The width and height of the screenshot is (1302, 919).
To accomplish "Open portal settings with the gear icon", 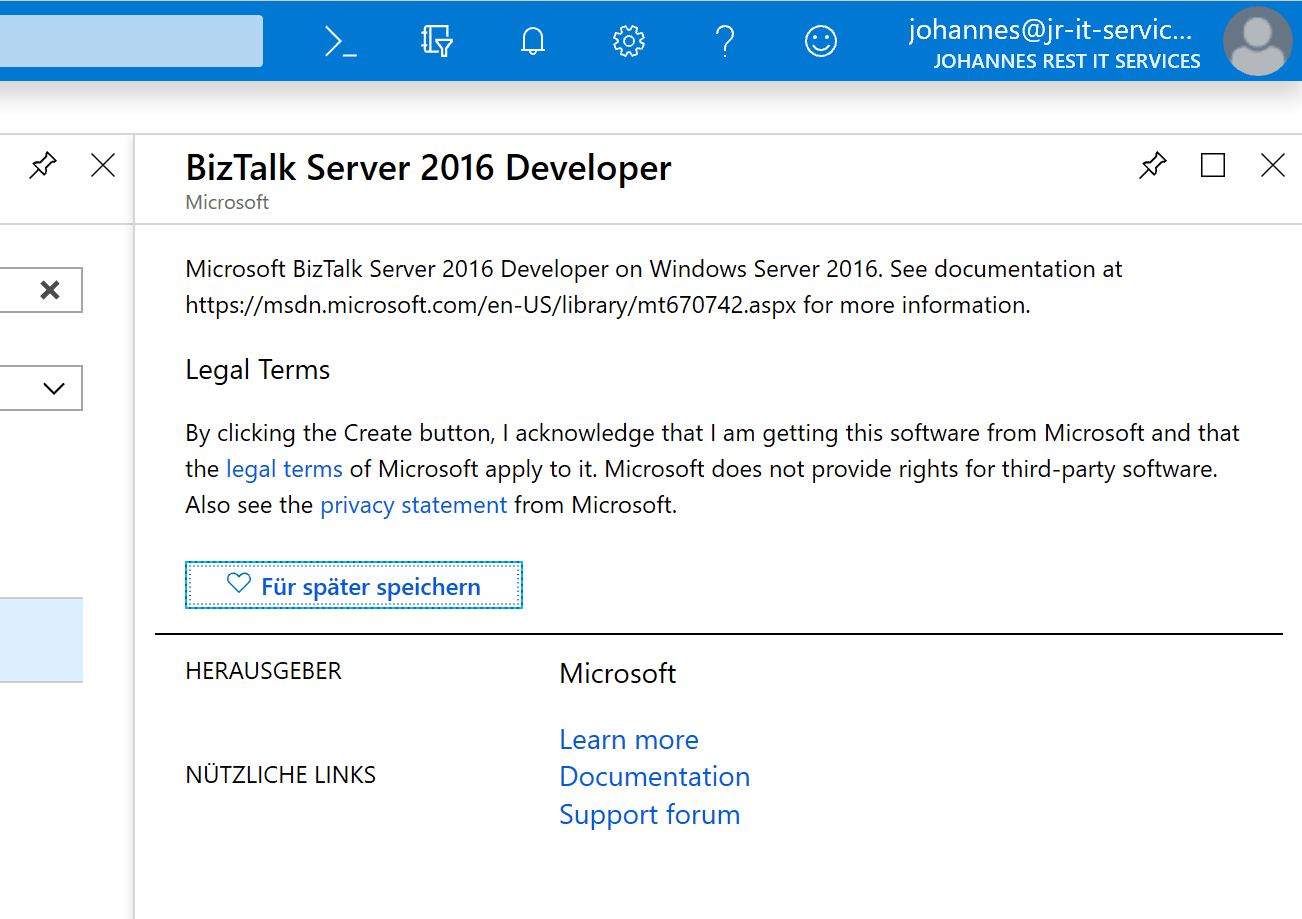I will click(628, 41).
